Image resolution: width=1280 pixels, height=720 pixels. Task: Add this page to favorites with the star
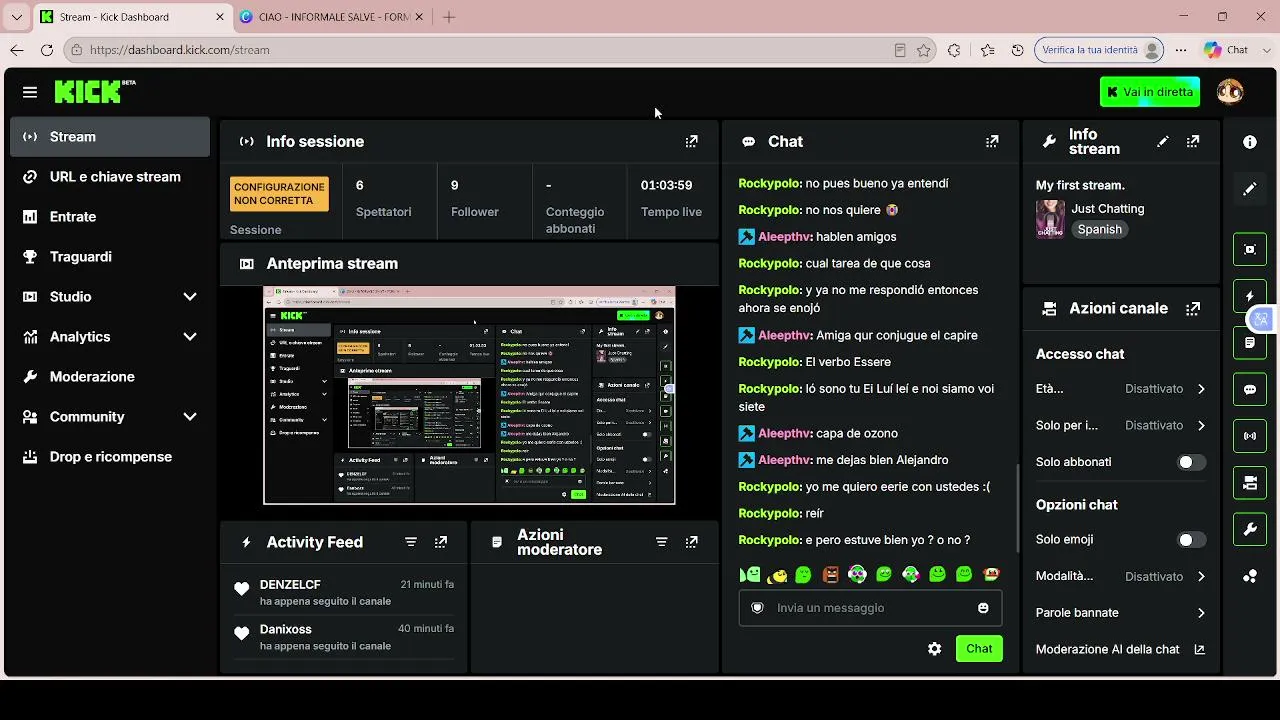click(x=924, y=50)
